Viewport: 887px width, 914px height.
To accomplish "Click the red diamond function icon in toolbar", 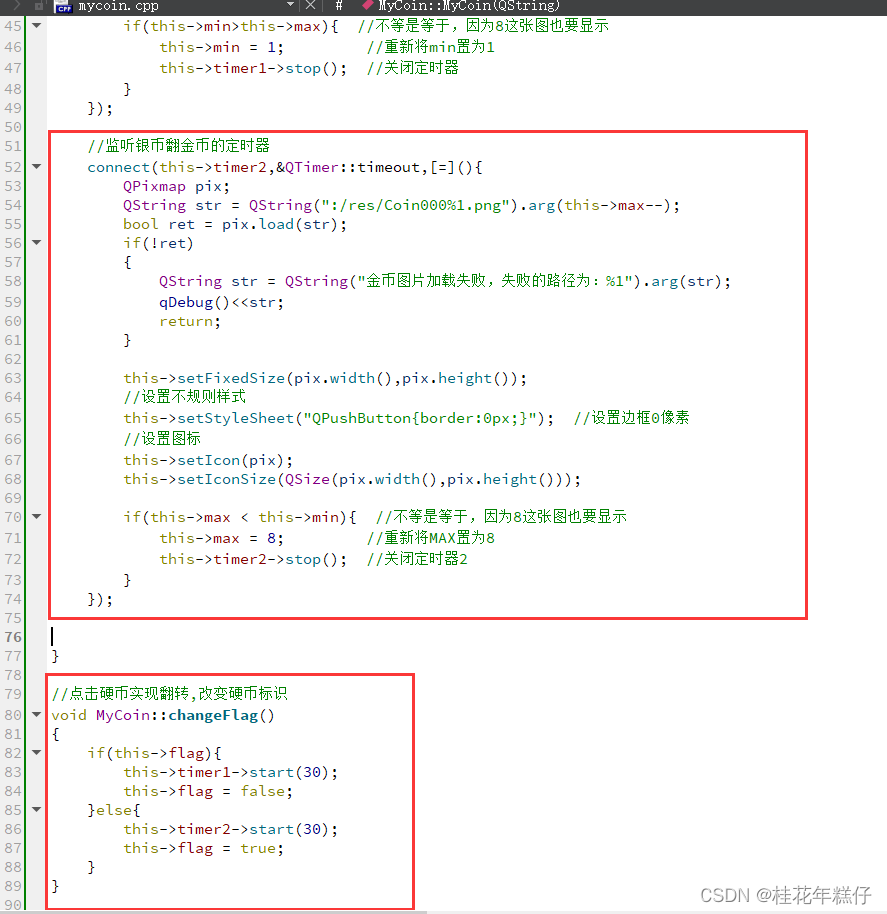I will [x=367, y=5].
